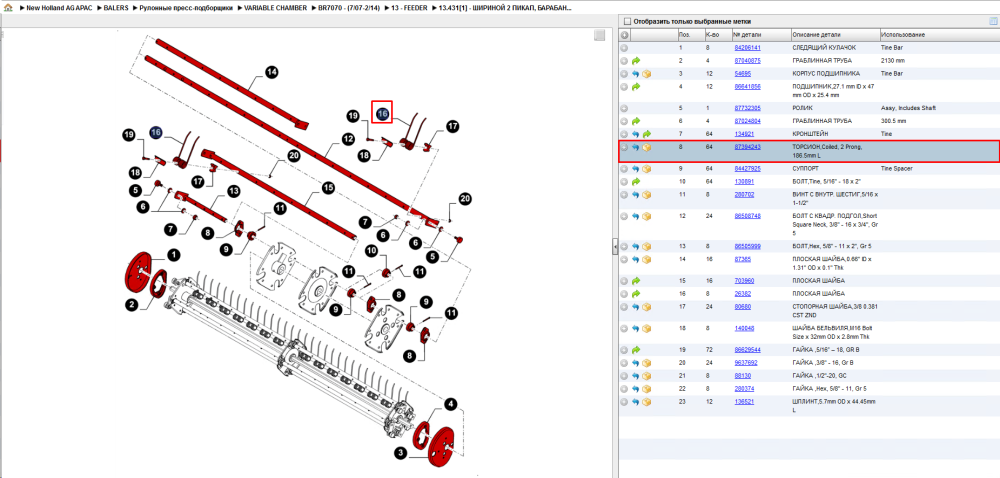Click plus icon for СЛЕДЯЩИЙ КУЛАЧОК row

click(624, 48)
